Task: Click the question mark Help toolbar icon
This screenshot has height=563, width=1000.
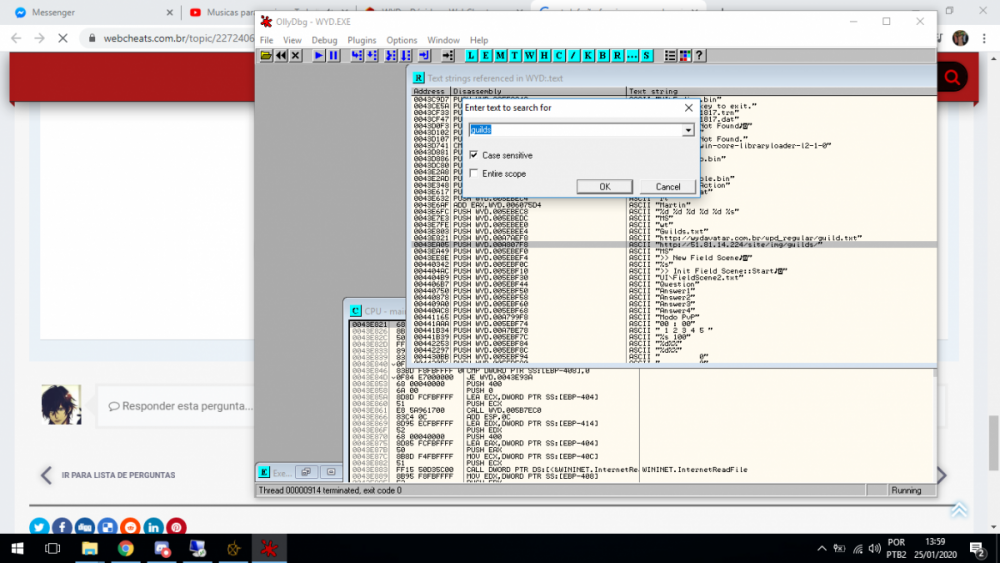Action: [700, 55]
